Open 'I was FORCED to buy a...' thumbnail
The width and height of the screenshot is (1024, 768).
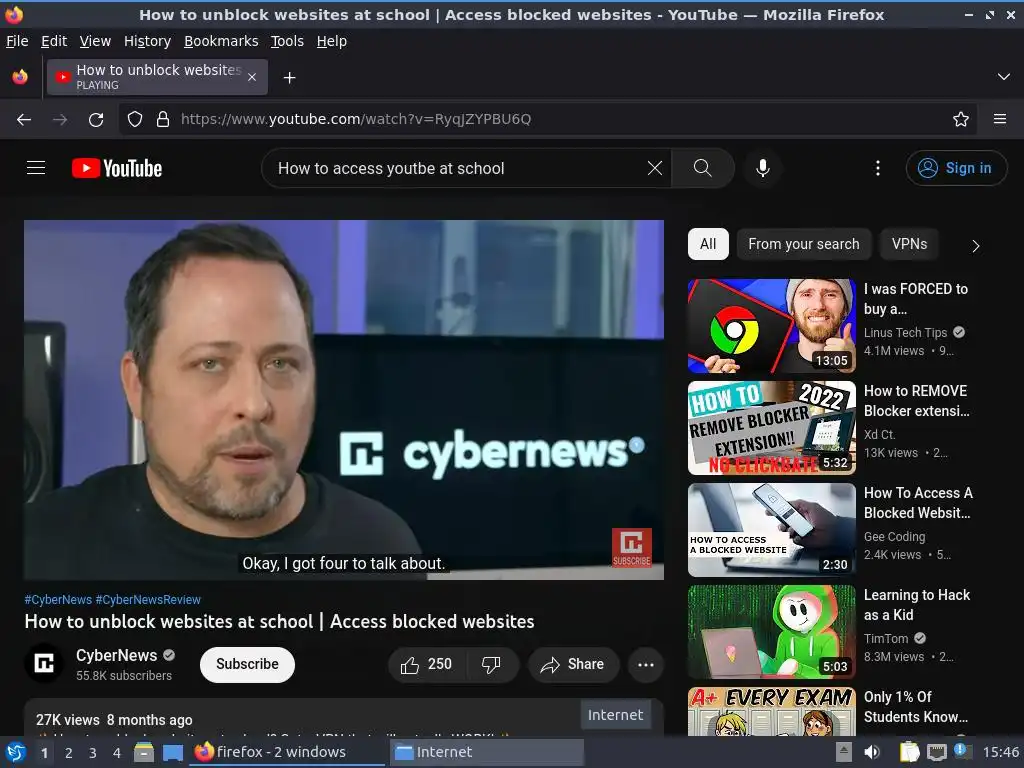pyautogui.click(x=771, y=326)
